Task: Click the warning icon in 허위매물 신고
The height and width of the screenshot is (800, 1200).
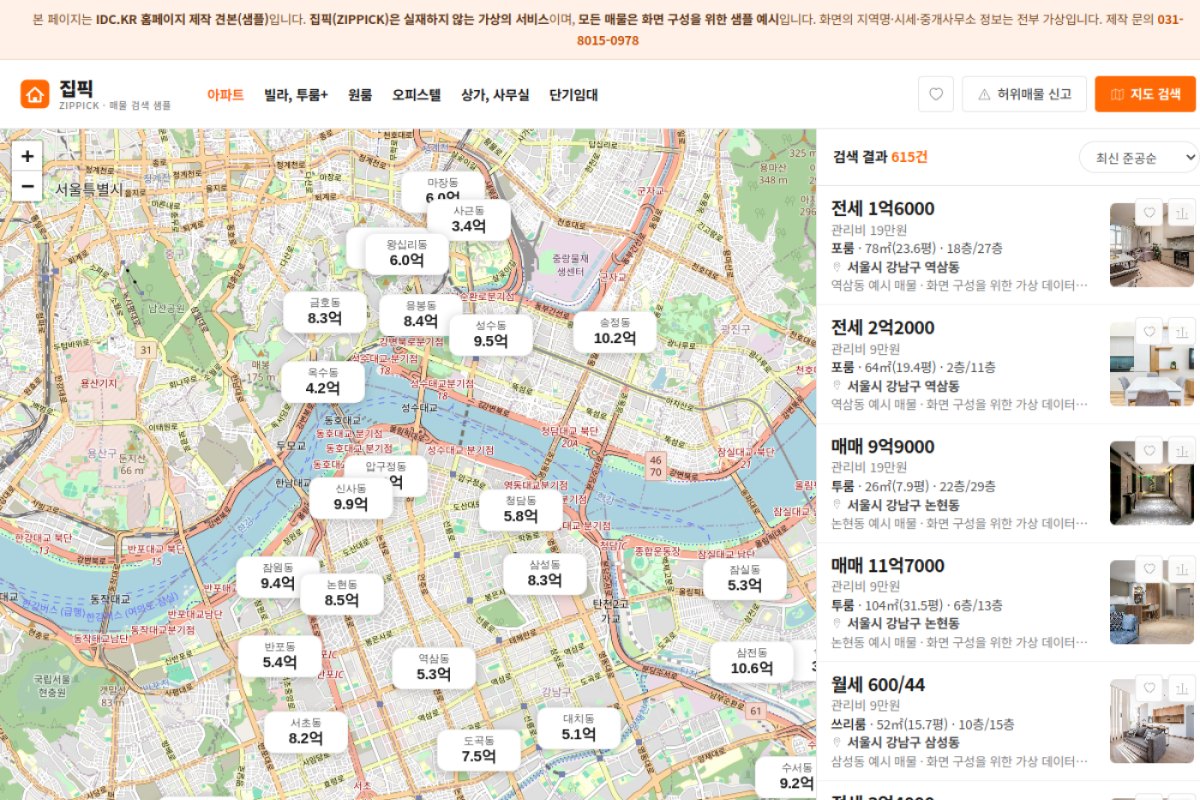Action: 984,94
